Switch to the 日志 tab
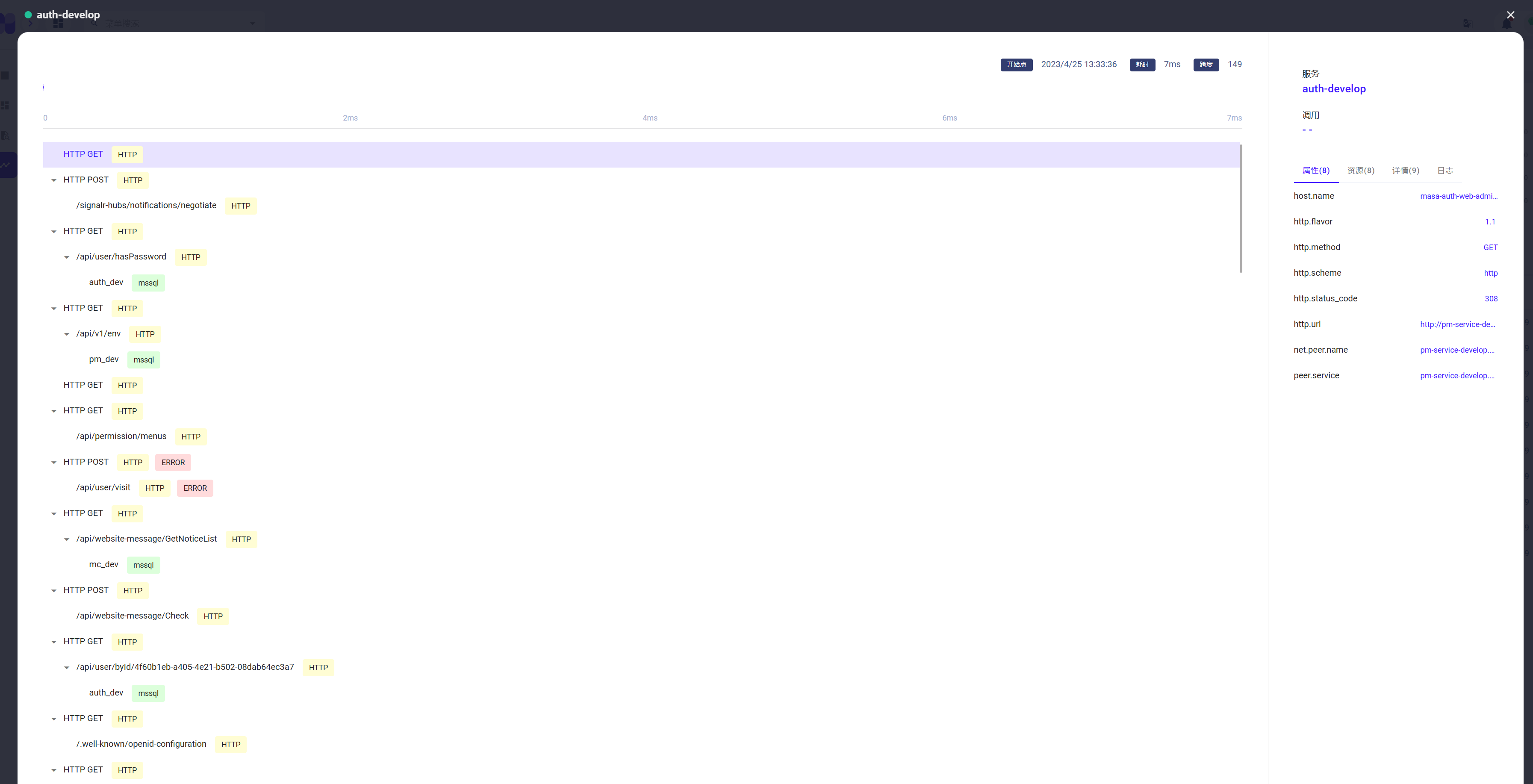This screenshot has height=784, width=1533. click(x=1445, y=171)
